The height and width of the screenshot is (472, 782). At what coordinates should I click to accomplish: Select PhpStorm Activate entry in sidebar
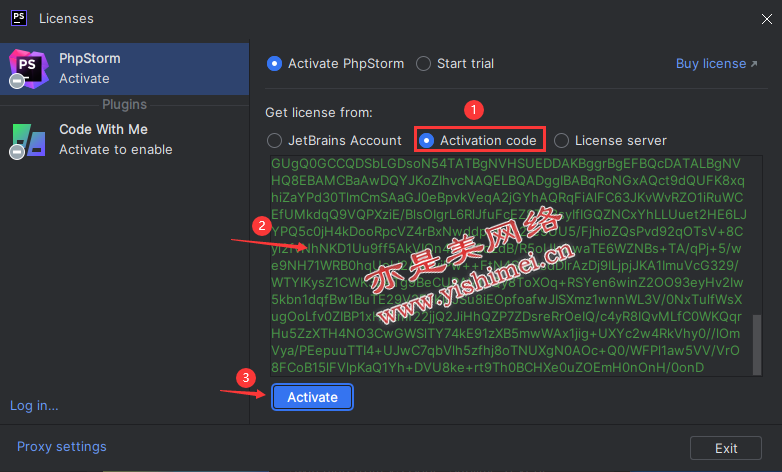tap(125, 69)
